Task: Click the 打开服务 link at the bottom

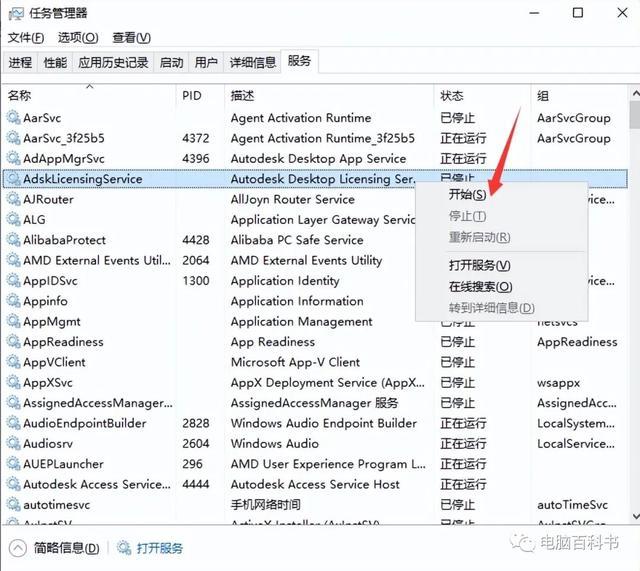Action: [160, 548]
